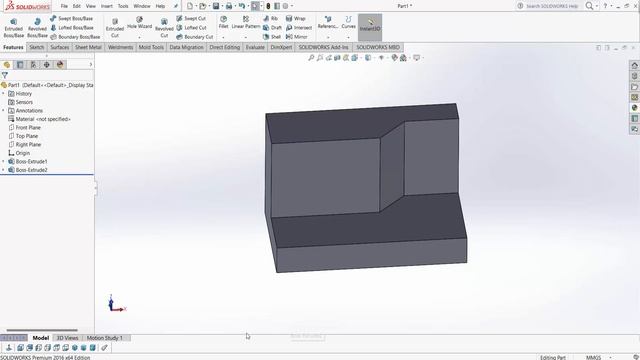Viewport: 640px width, 360px height.
Task: Open SOLIDWORKS Resources home task pane
Action: [634, 65]
